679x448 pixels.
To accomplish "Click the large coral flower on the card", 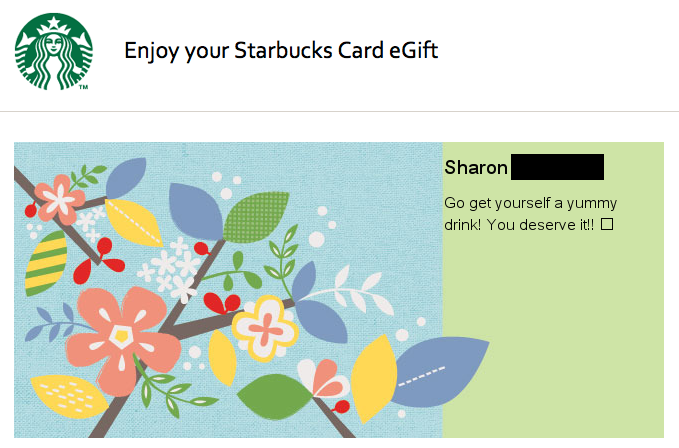I will point(122,334).
